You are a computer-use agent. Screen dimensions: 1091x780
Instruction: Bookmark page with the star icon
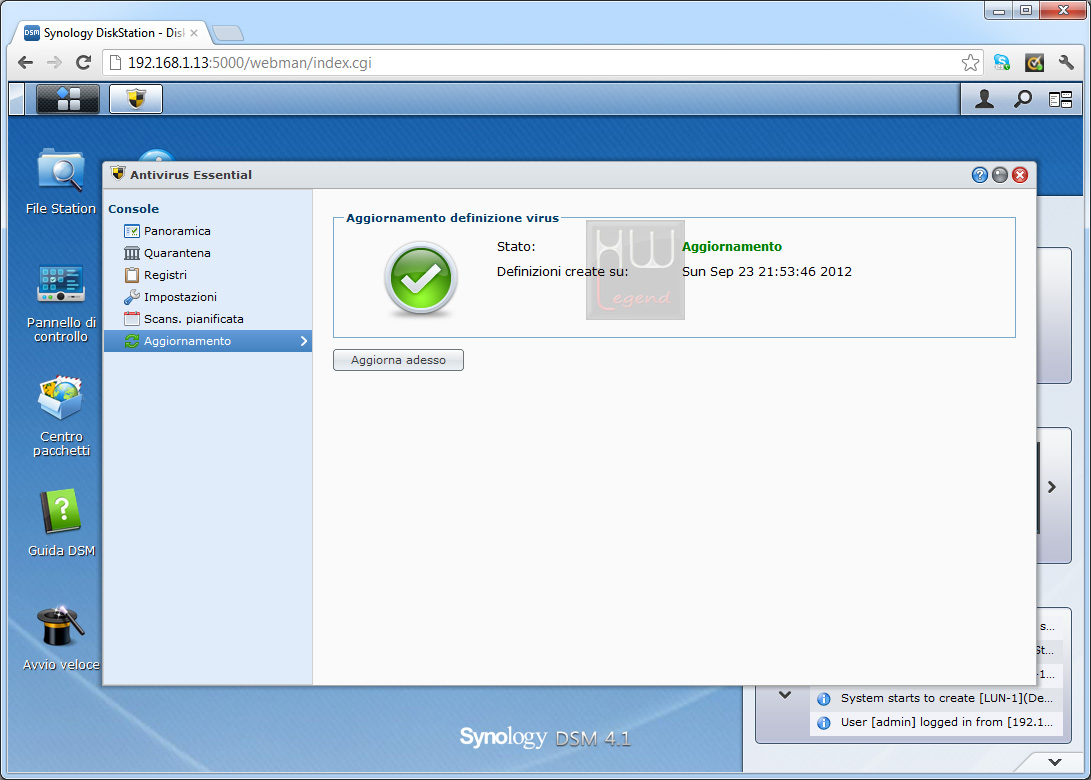coord(970,63)
